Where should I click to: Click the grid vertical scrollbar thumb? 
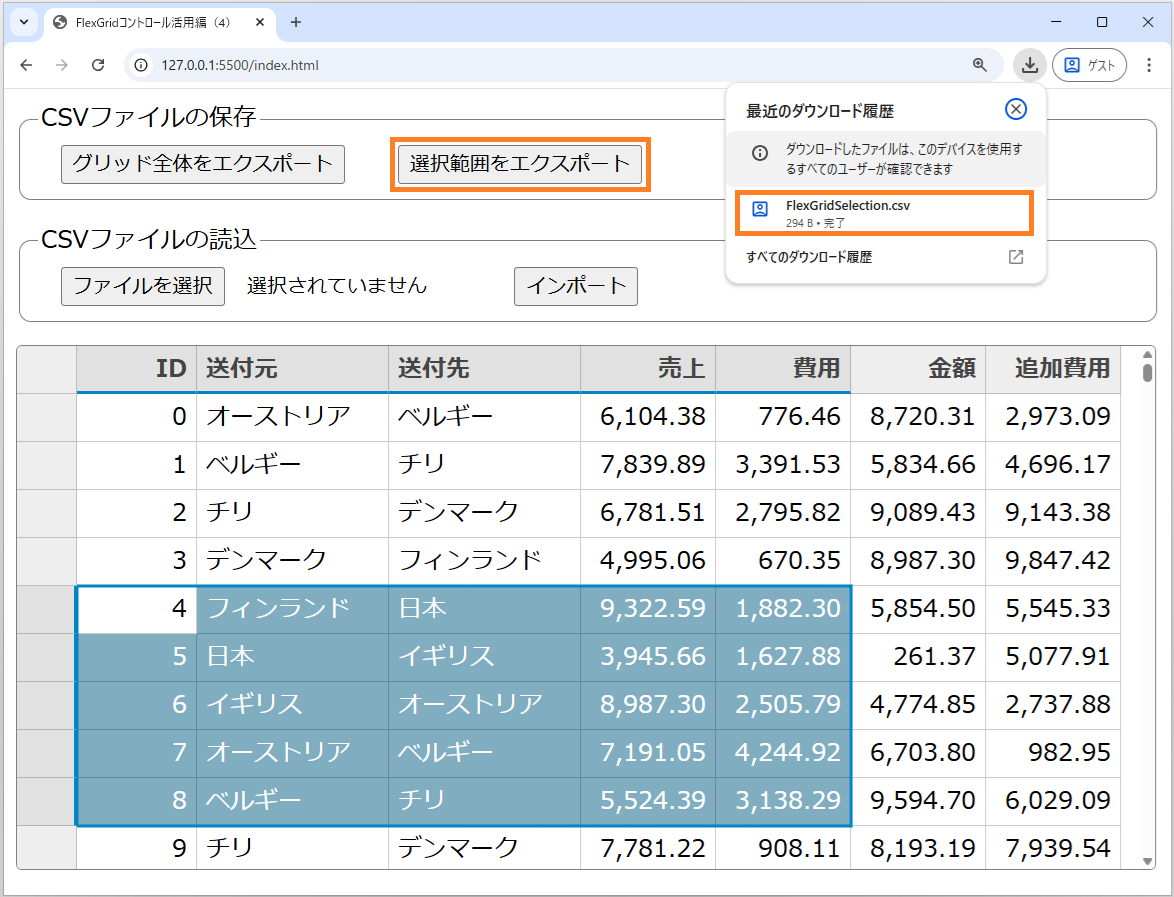click(1148, 372)
